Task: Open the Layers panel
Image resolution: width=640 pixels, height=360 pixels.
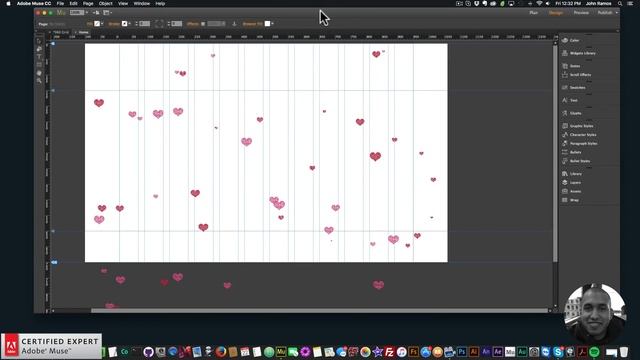Action: click(571, 182)
